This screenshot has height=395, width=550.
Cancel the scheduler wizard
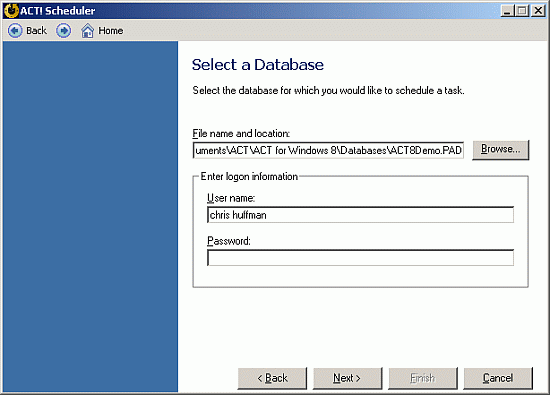[498, 379]
